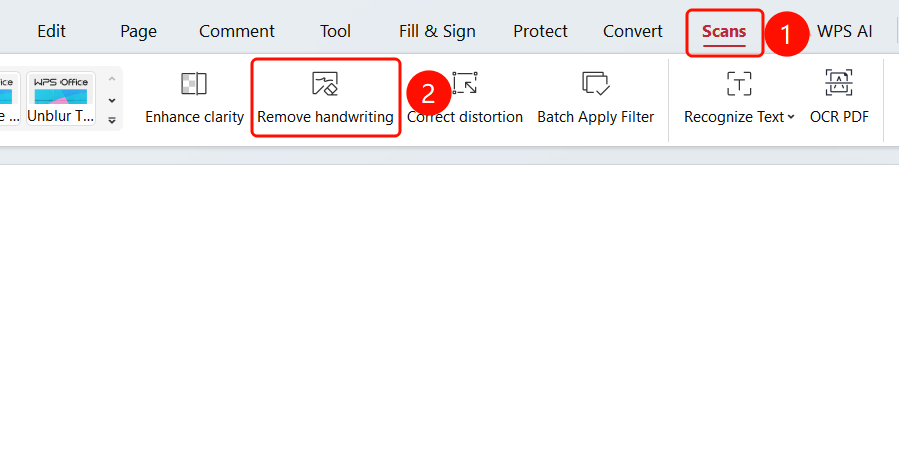Choose the Unblur Text filter thumbnail
This screenshot has width=899, height=451.
[x=61, y=98]
